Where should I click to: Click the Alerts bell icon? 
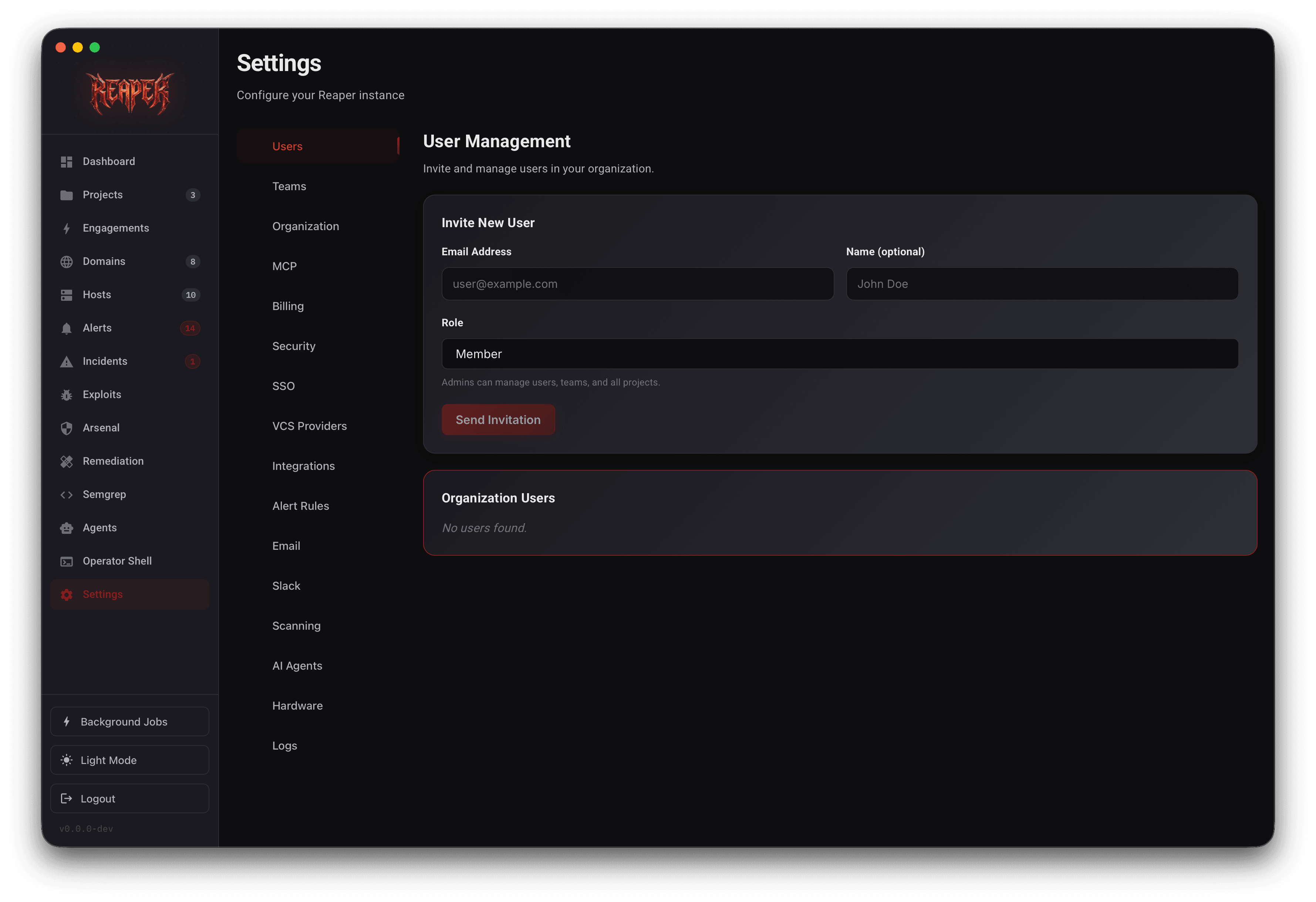click(66, 329)
